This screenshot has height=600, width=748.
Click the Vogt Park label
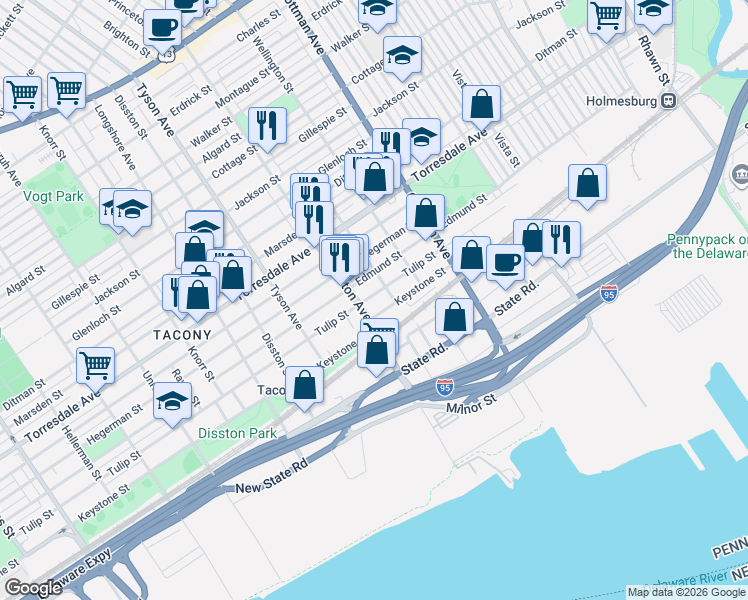point(53,196)
